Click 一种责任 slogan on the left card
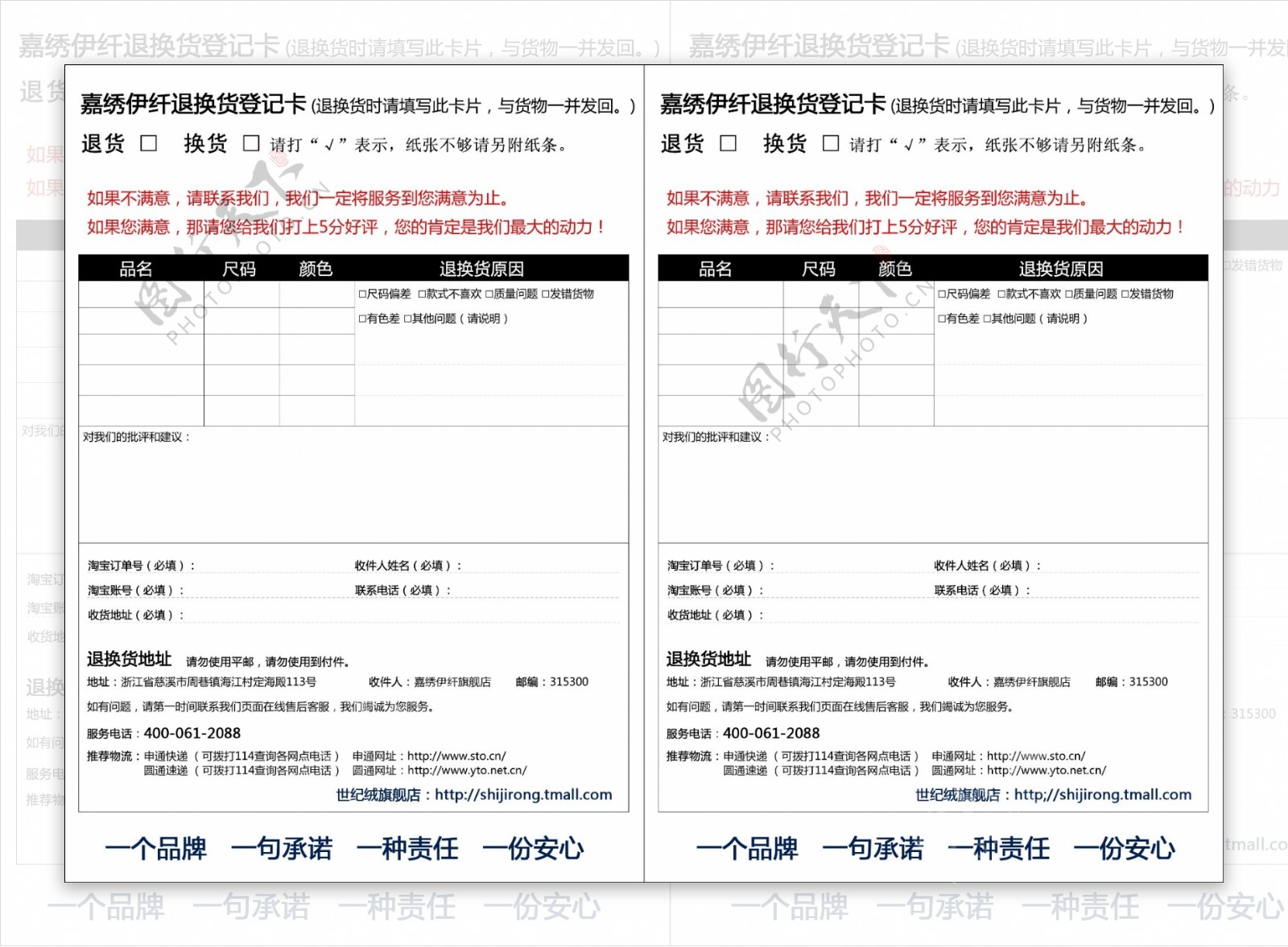The height and width of the screenshot is (947, 1288). [407, 849]
